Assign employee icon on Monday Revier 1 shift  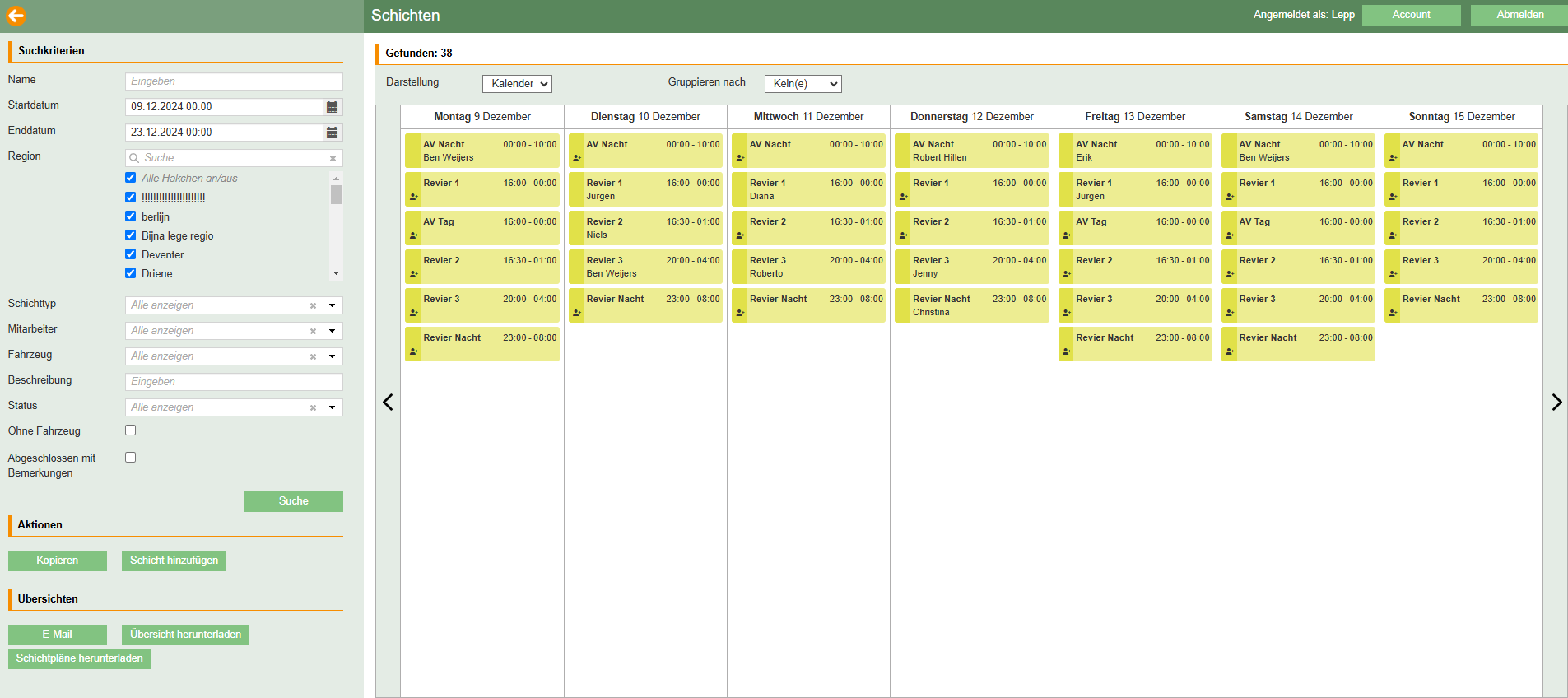[413, 197]
